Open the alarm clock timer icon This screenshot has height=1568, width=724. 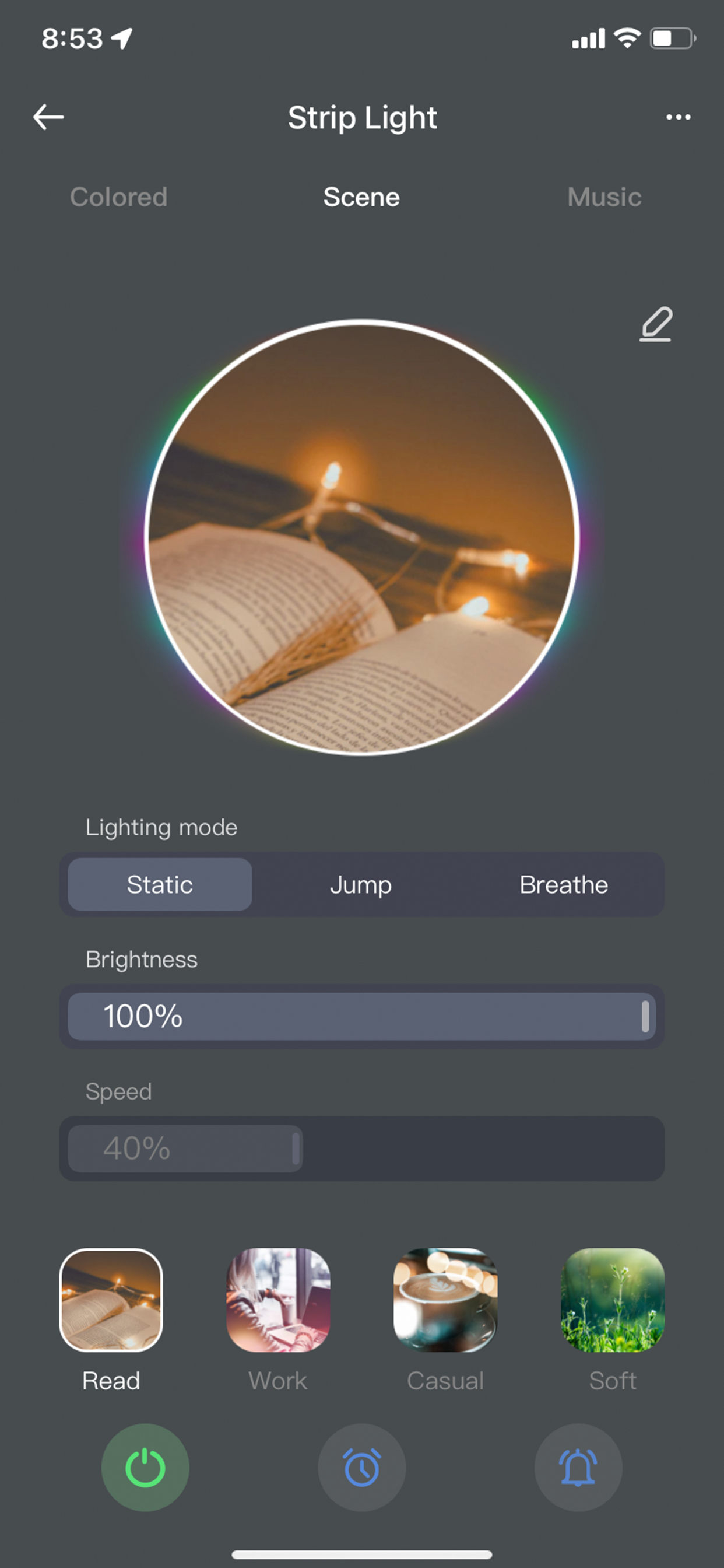point(362,1468)
